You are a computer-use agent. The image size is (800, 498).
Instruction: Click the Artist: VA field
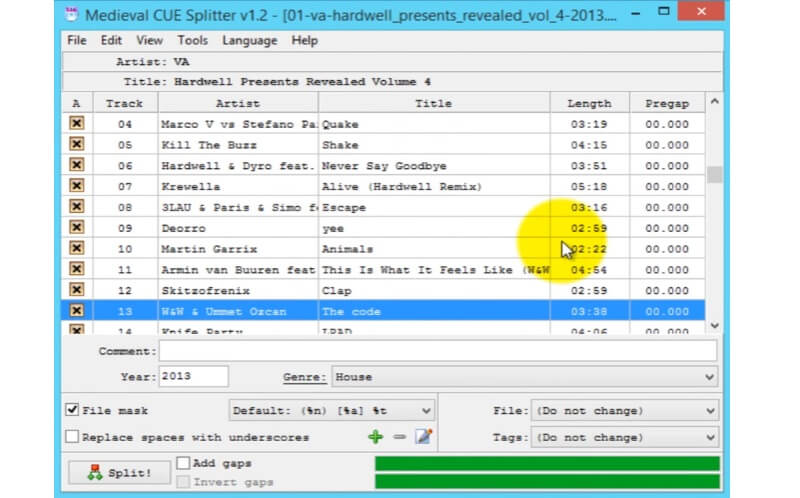392,62
